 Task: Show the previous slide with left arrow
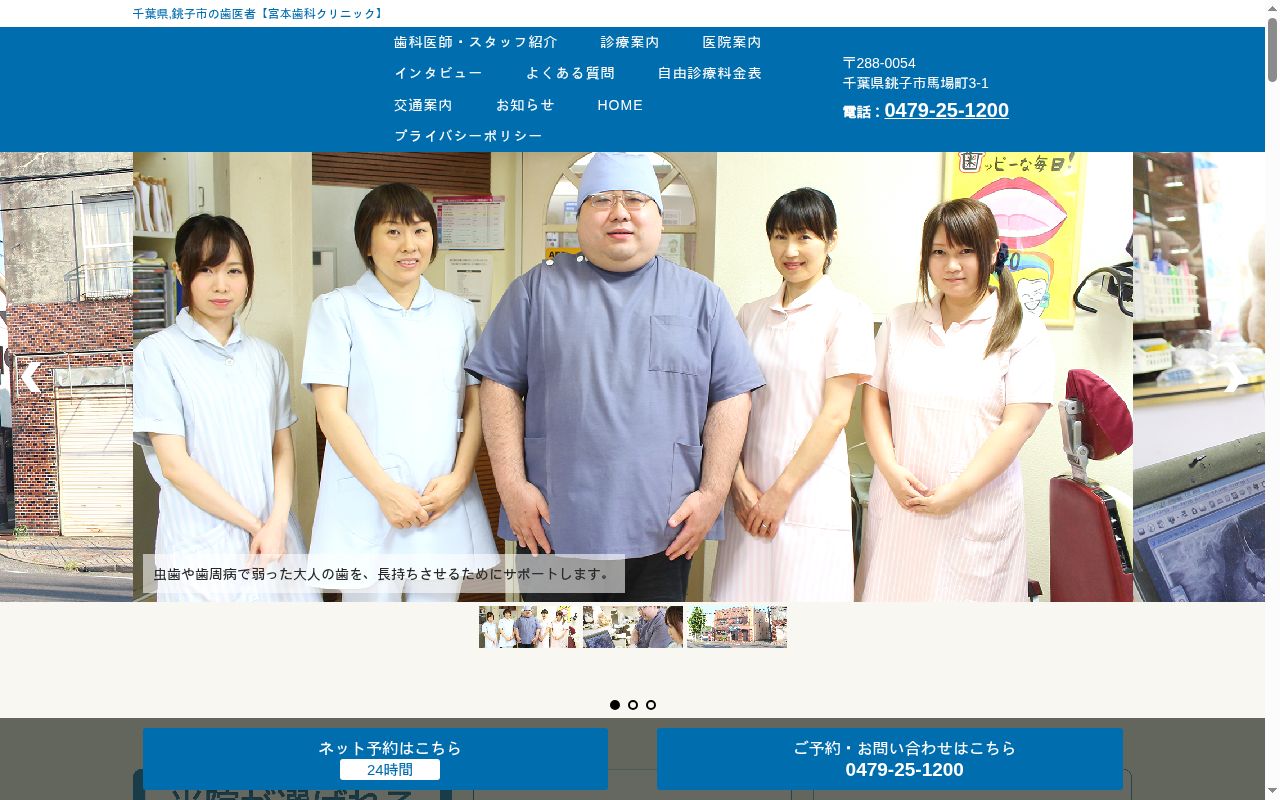click(x=30, y=377)
